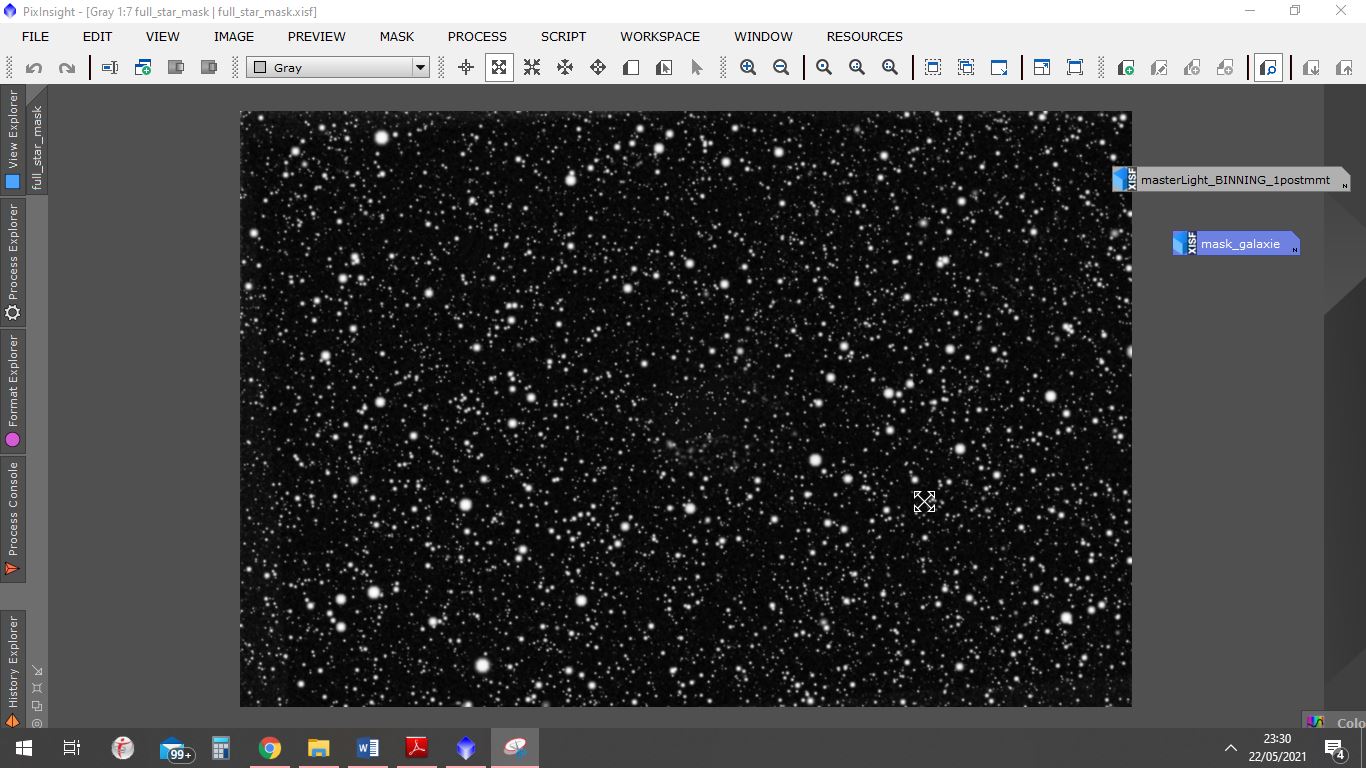The image size is (1366, 768).
Task: Click the first of three zoom-preset magnifiers
Action: (x=824, y=68)
